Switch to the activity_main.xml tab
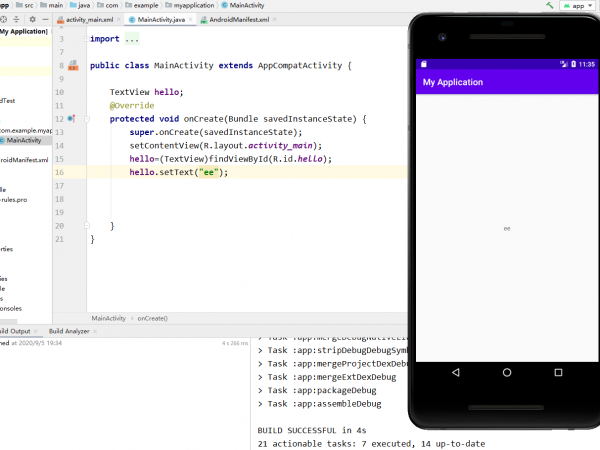The height and width of the screenshot is (450, 600). pyautogui.click(x=88, y=20)
